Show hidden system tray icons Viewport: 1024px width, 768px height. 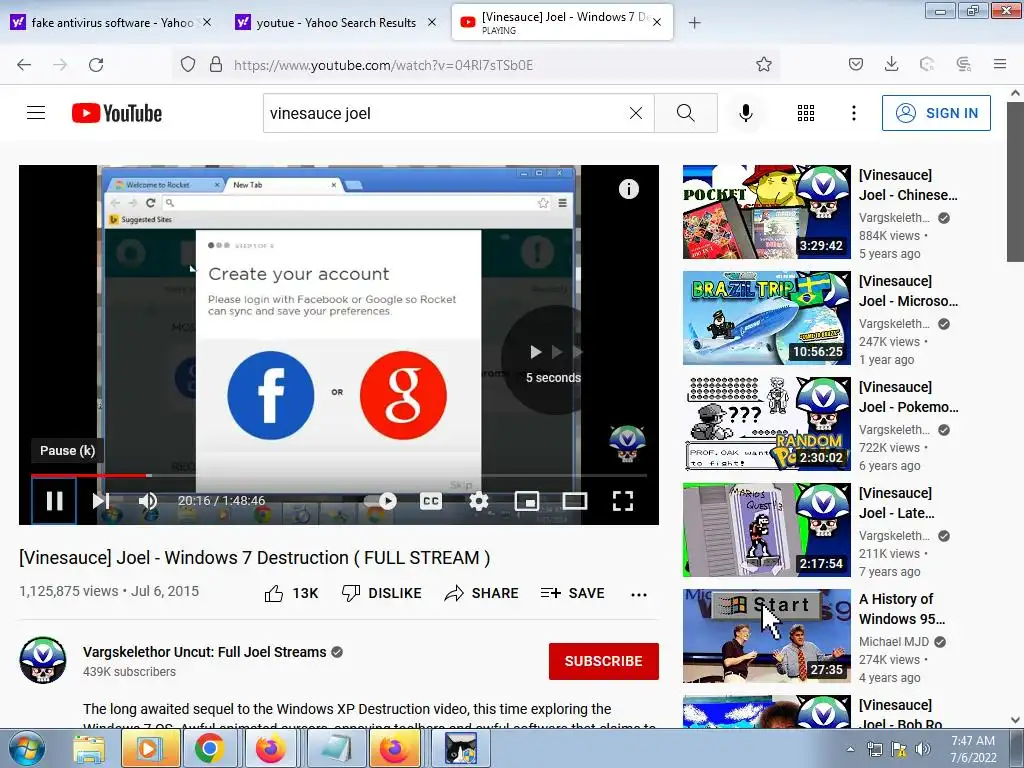pyautogui.click(x=850, y=749)
